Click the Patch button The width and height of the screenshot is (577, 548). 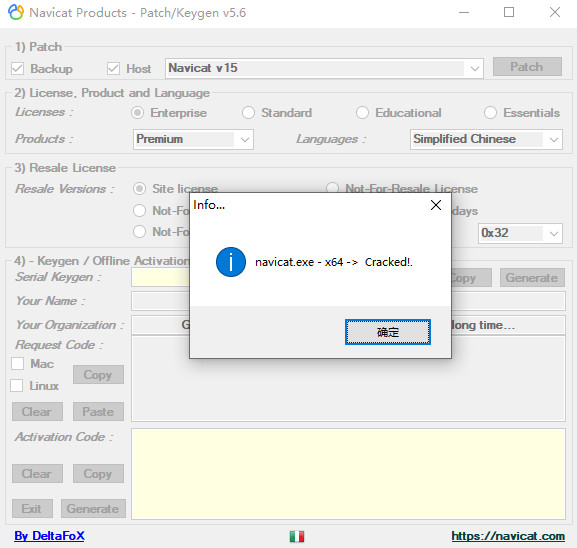pos(527,67)
